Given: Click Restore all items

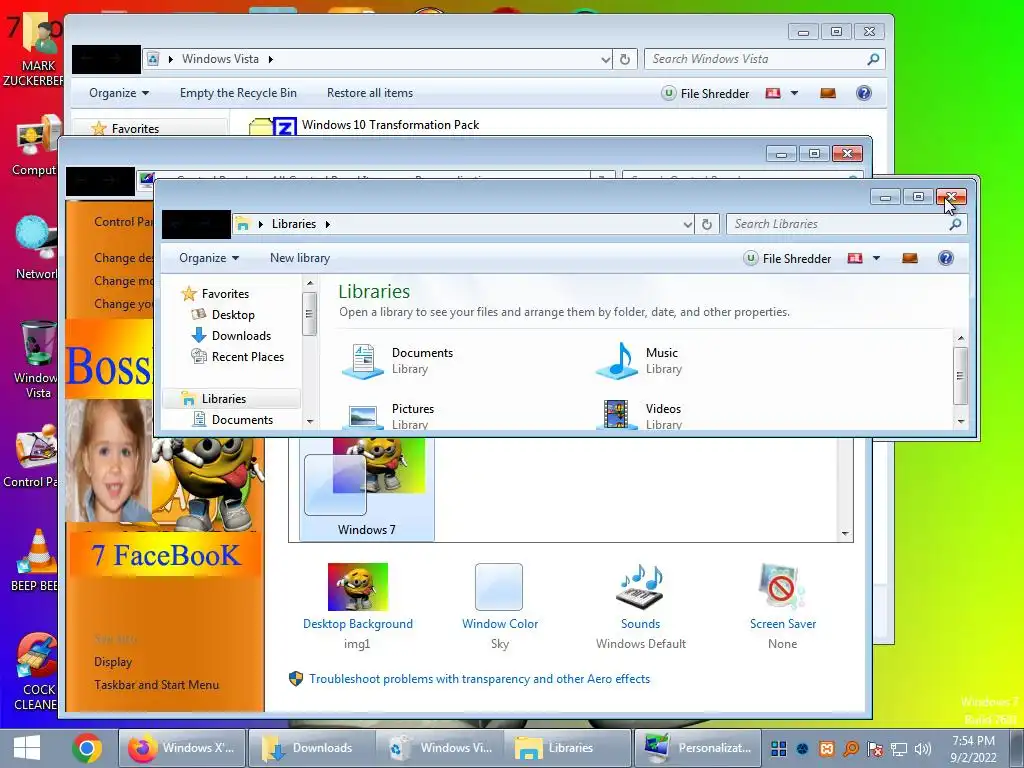Looking at the screenshot, I should click(370, 93).
